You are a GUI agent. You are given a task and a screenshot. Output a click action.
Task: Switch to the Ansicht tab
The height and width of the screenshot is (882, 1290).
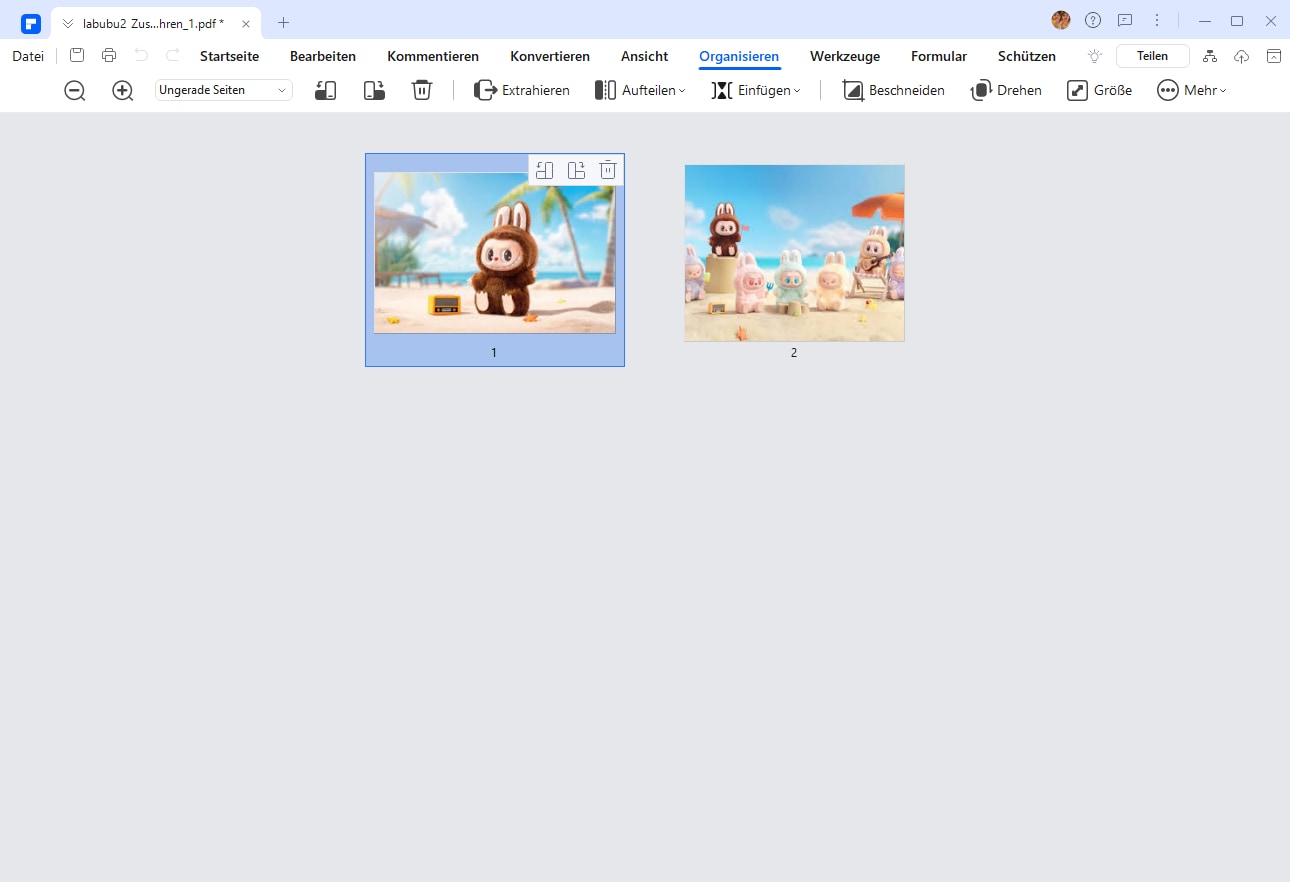pyautogui.click(x=645, y=56)
